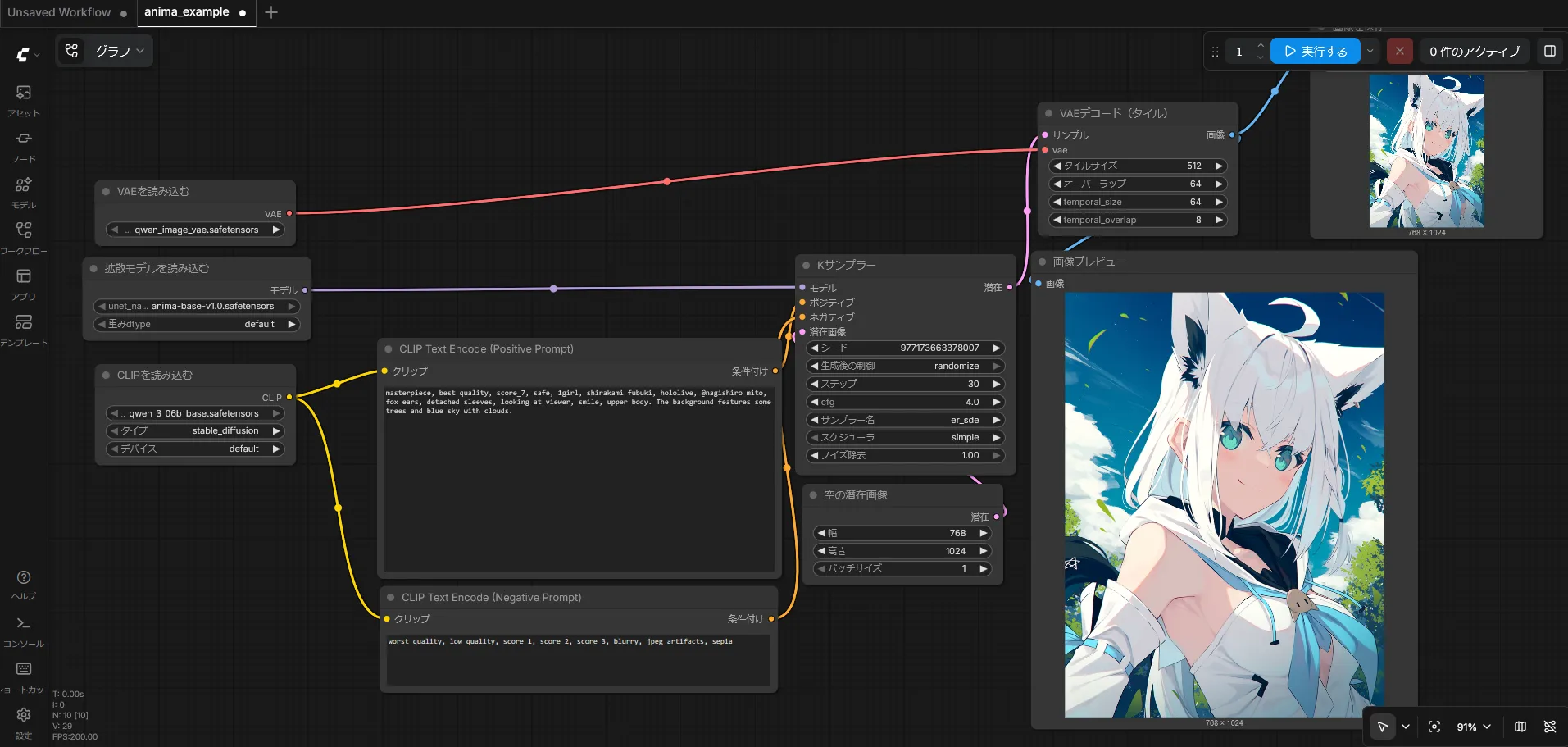Collapse the Kサンプラー node
1568x747 pixels.
tap(806, 266)
